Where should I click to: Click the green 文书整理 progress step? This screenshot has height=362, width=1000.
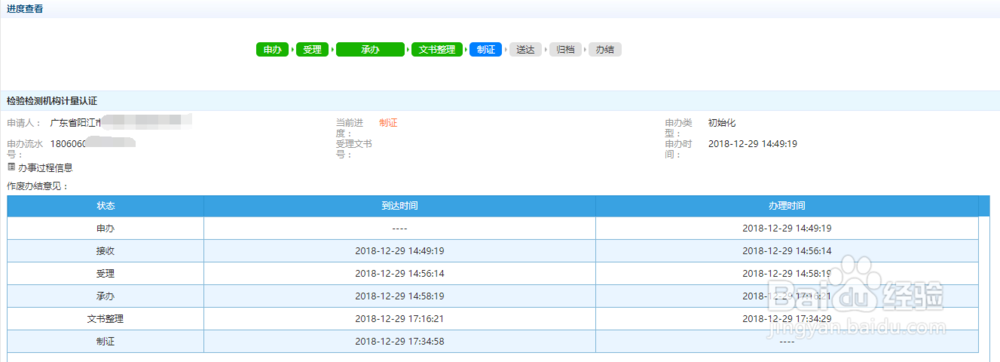(437, 50)
